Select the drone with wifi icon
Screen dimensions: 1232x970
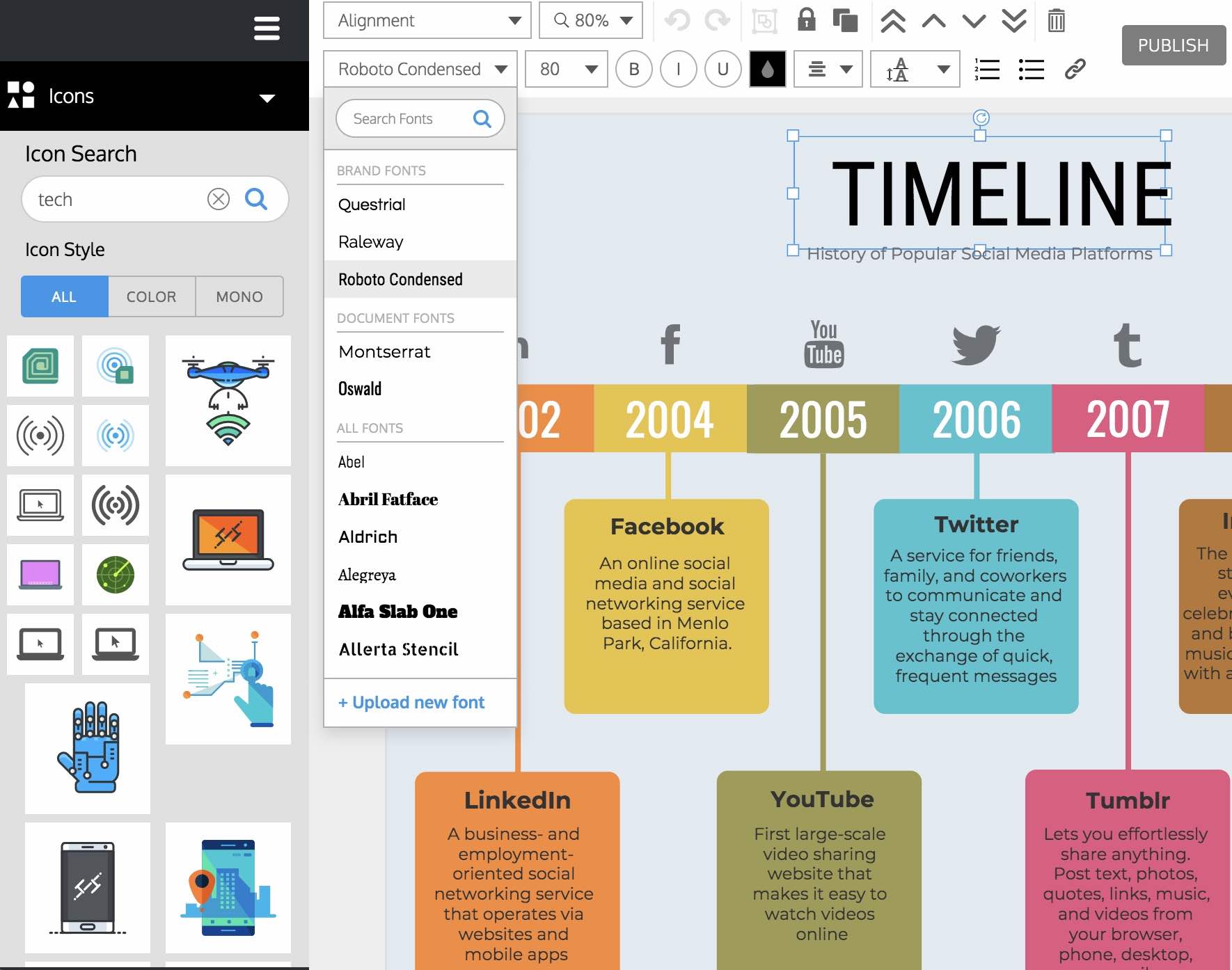pyautogui.click(x=228, y=401)
